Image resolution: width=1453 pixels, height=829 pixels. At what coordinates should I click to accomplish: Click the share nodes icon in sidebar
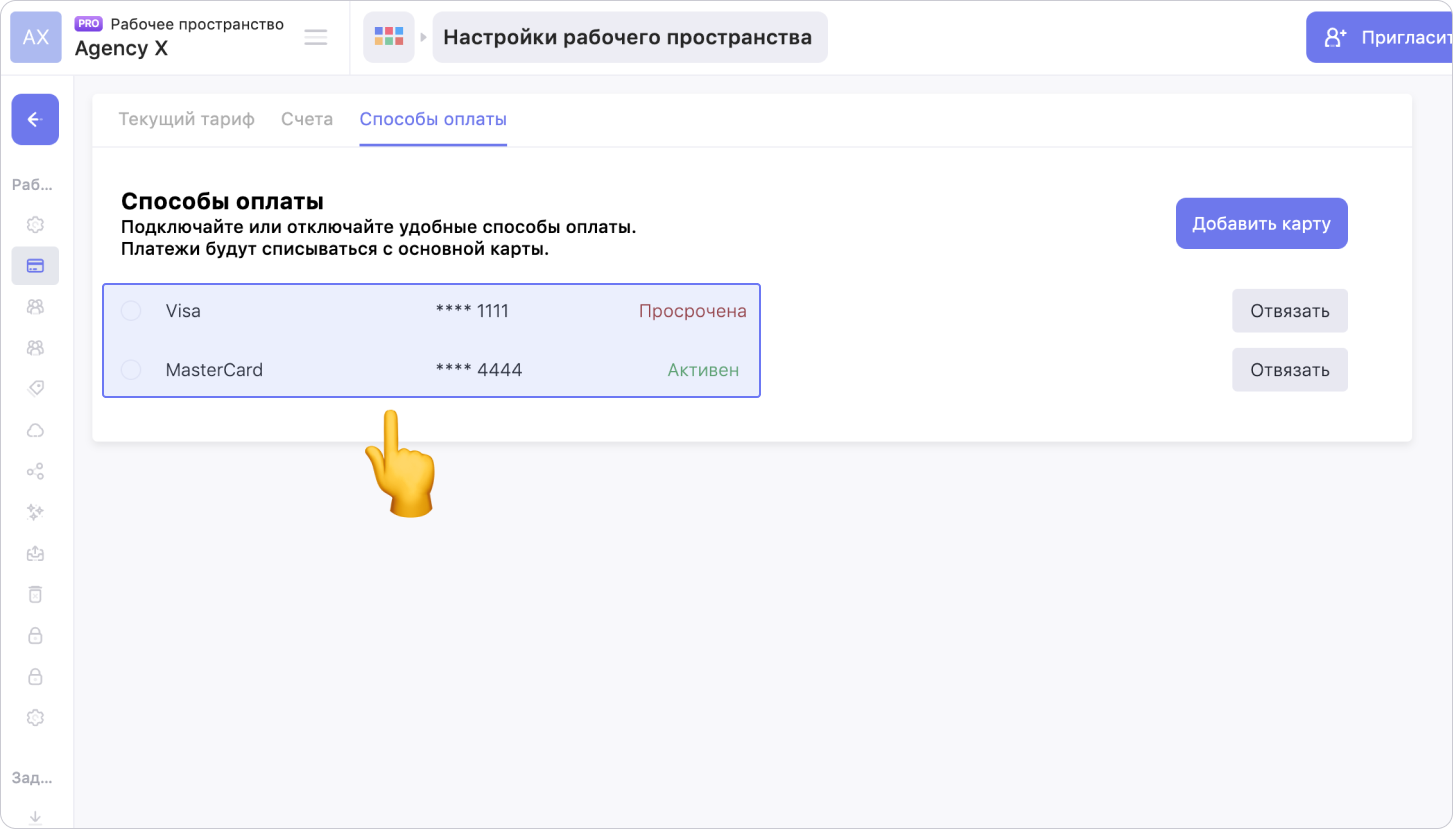tap(35, 471)
